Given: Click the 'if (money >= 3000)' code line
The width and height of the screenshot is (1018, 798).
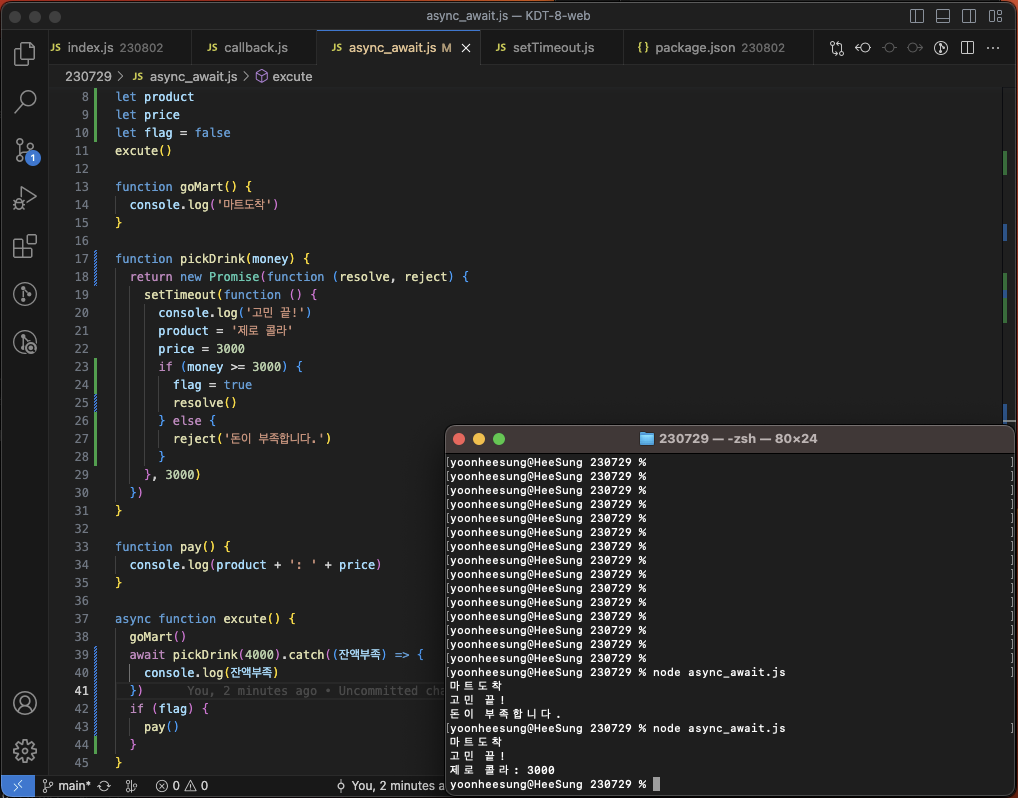Looking at the screenshot, I should [230, 367].
